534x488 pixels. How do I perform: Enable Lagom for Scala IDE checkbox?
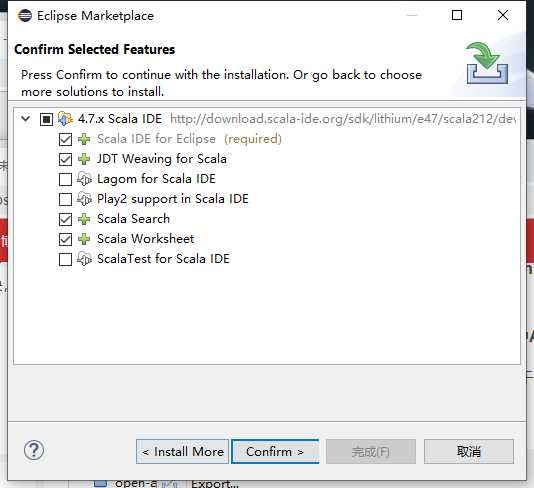65,179
